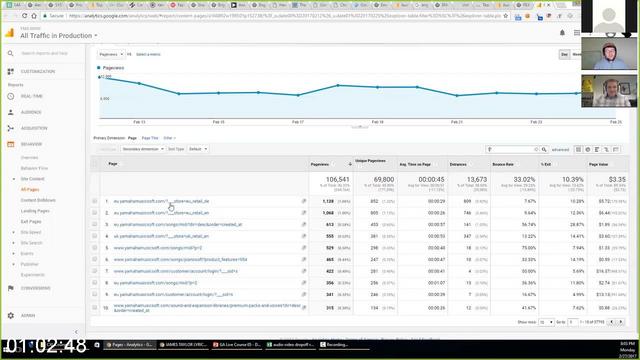The image size is (640, 360).
Task: Expand the Site Search tree item
Action: (14, 243)
